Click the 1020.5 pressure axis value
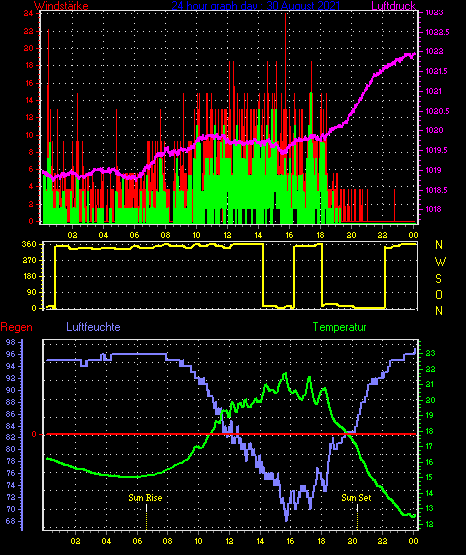This screenshot has width=466, height=555. tap(437, 111)
